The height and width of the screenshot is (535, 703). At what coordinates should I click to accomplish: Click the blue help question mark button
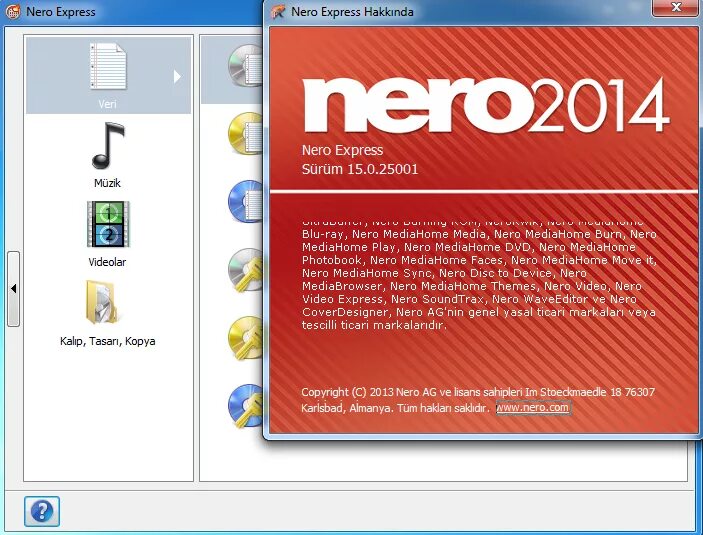42,511
